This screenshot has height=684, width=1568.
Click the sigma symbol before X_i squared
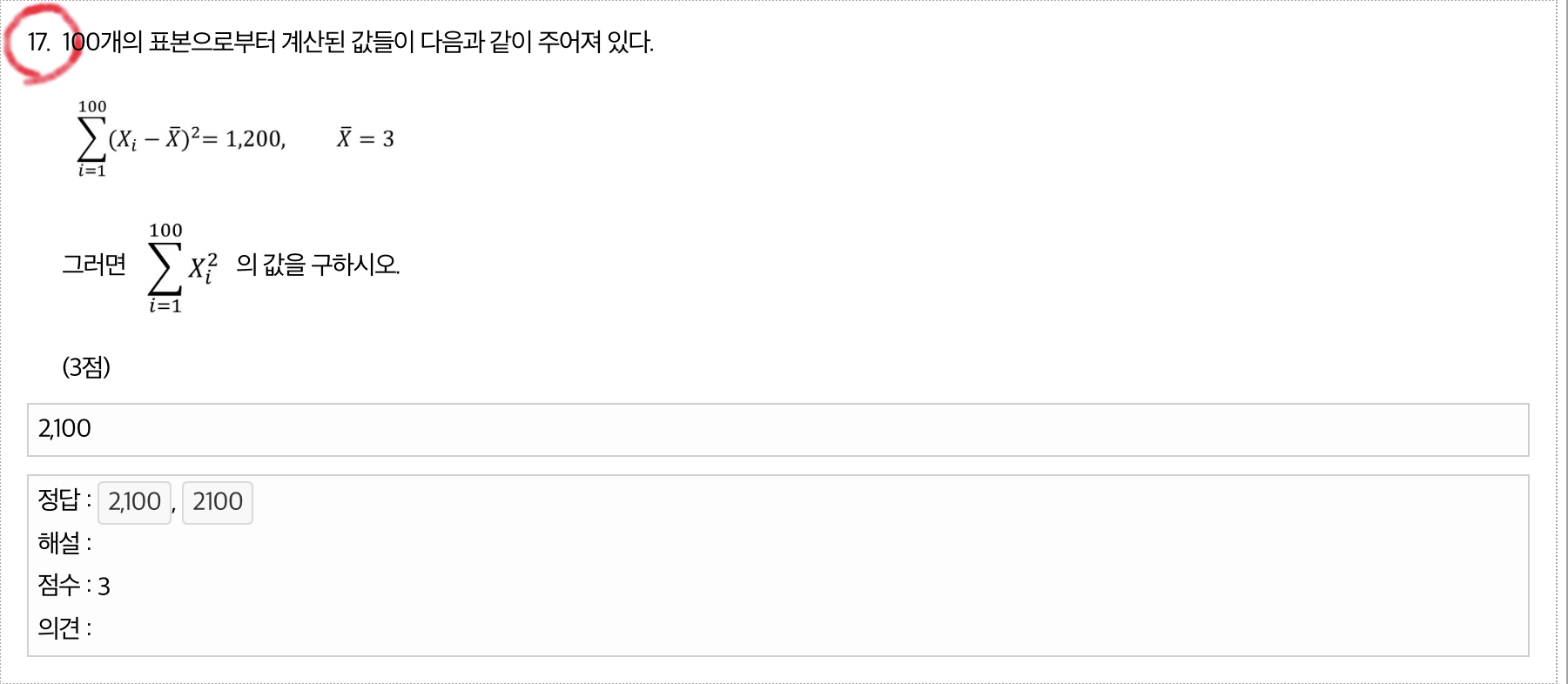click(165, 267)
